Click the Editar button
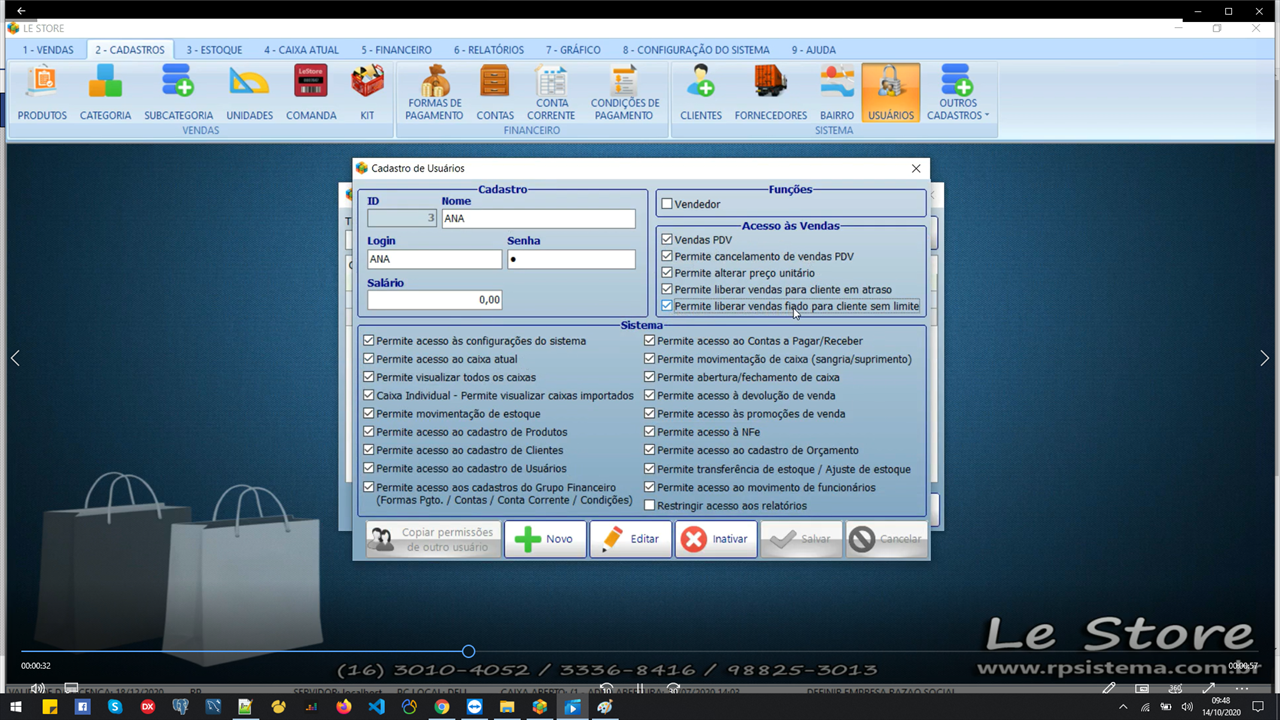This screenshot has height=720, width=1280. pos(630,539)
